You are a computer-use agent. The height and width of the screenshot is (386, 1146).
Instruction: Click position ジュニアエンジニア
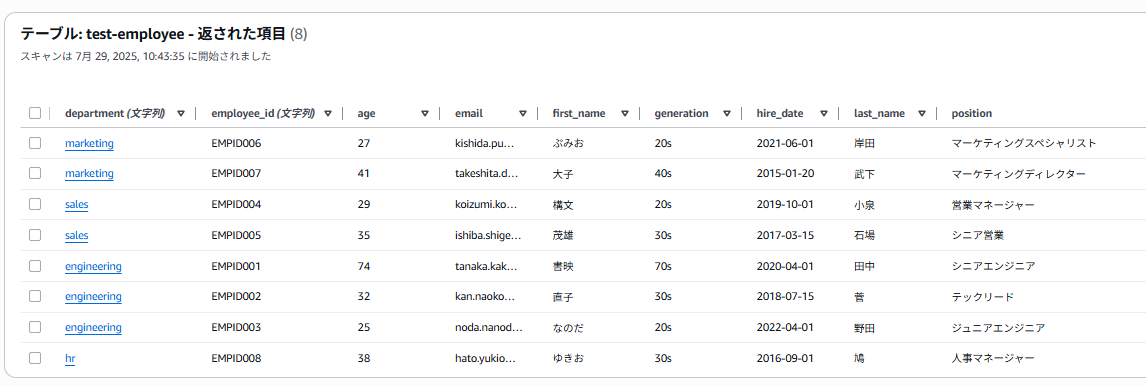pyautogui.click(x=998, y=328)
